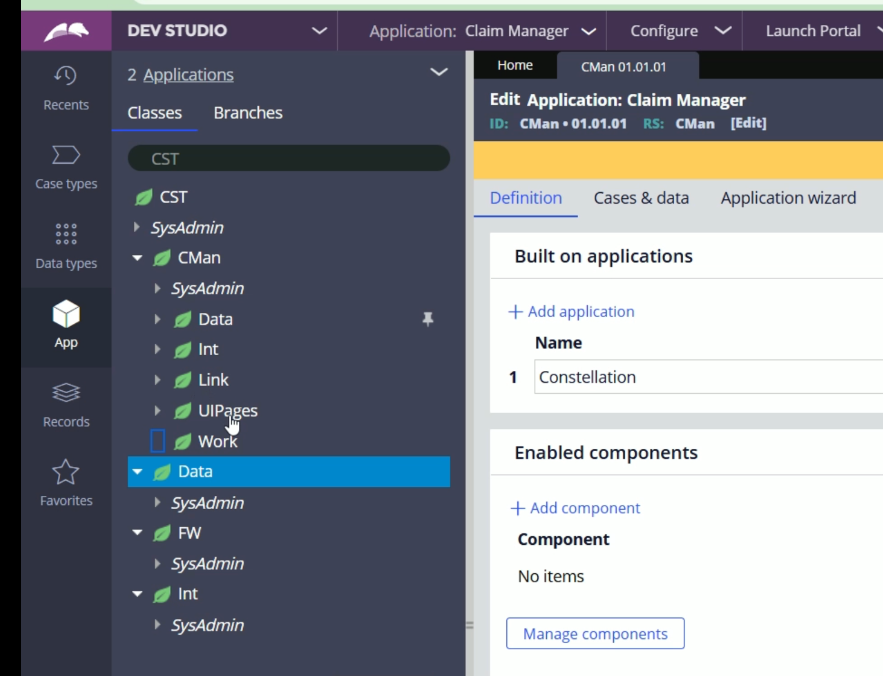This screenshot has width=883, height=676.
Task: Click the No items text
Action: (551, 576)
